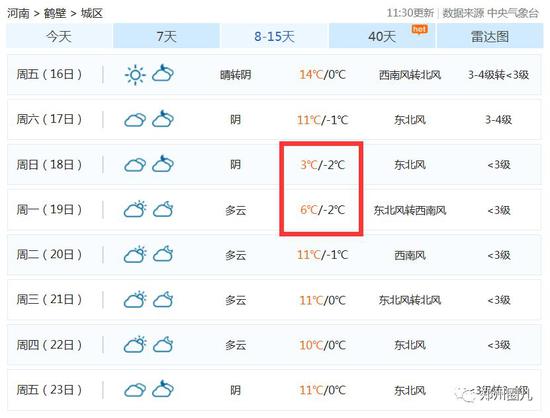This screenshot has height=418, width=550.
Task: Click the 14℃/0℃ temperature
Action: point(322,74)
